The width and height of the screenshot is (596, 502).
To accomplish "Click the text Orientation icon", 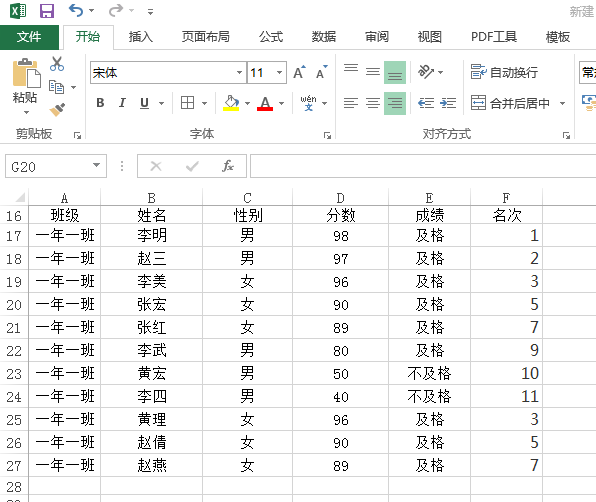I will (426, 72).
